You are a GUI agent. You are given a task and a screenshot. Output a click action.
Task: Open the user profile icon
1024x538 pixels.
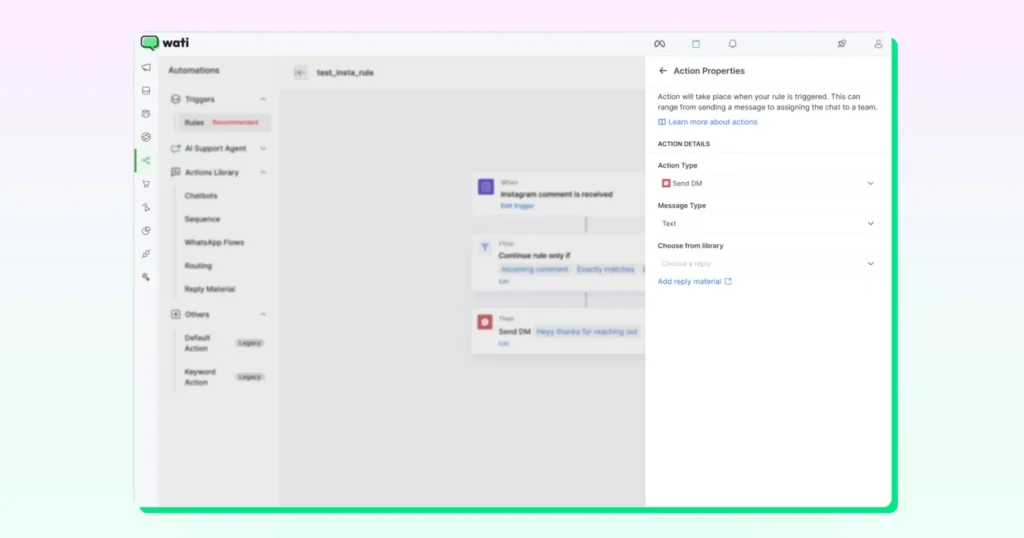pyautogui.click(x=878, y=44)
